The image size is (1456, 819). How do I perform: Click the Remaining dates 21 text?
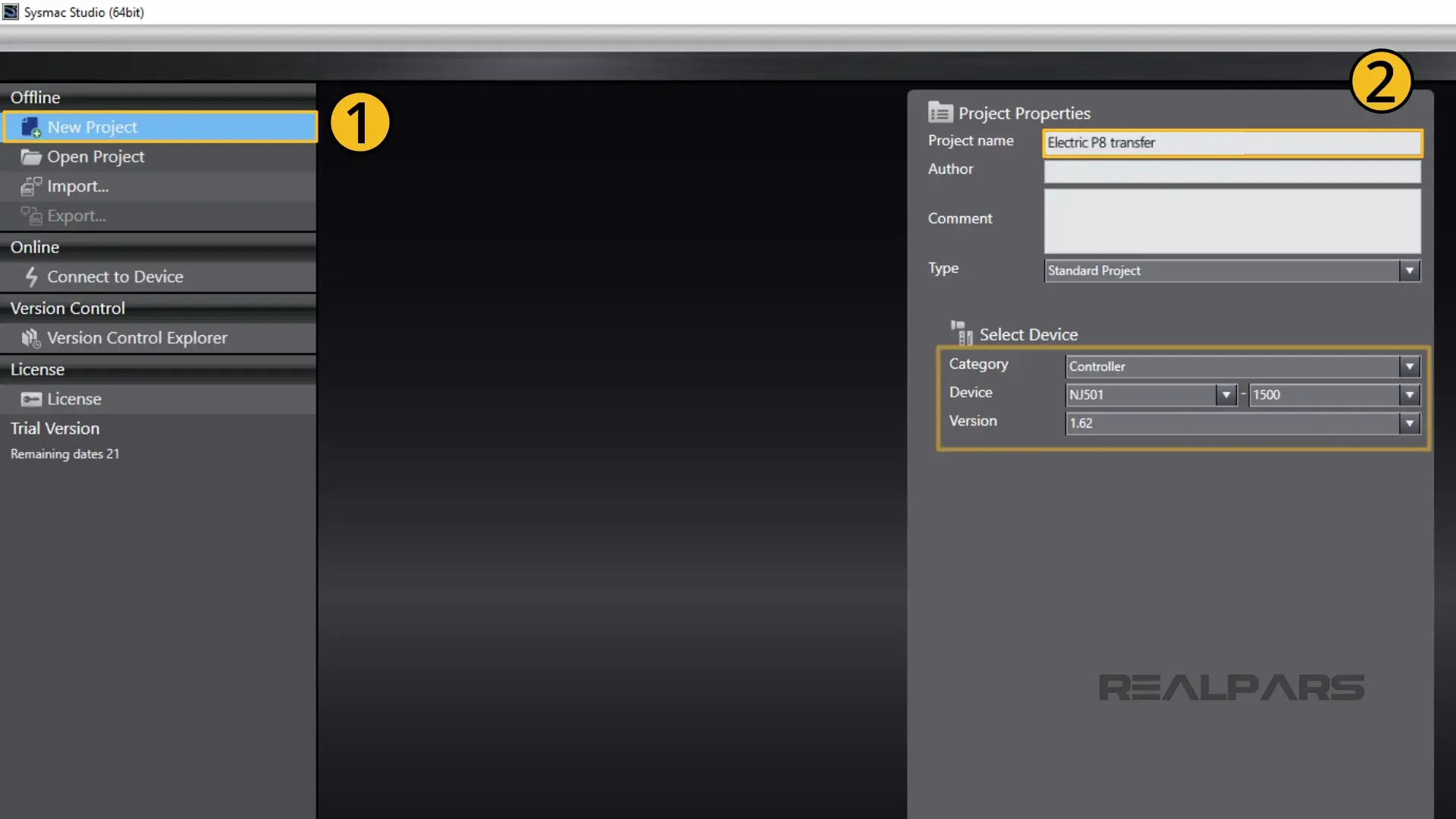[64, 454]
